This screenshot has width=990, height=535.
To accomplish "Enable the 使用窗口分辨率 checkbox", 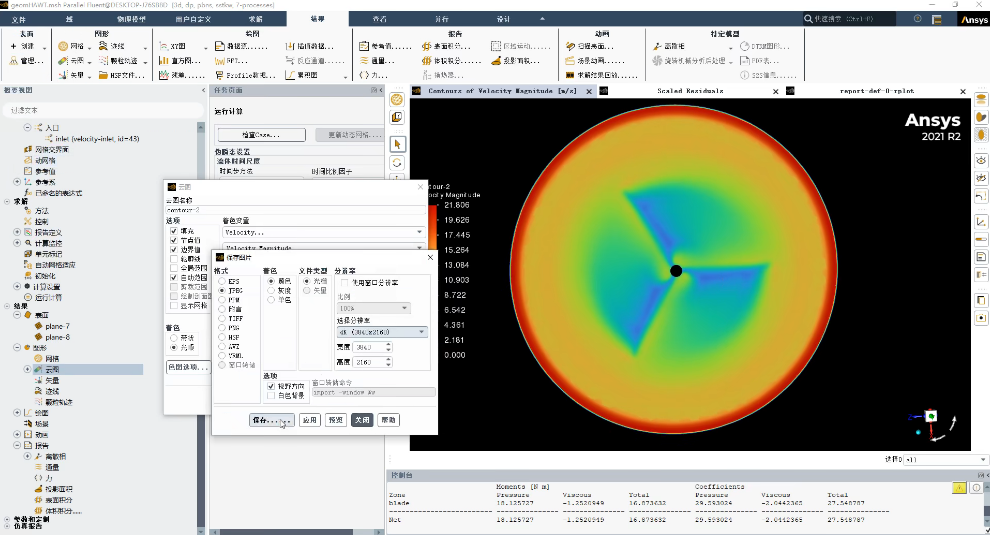I will coord(345,282).
